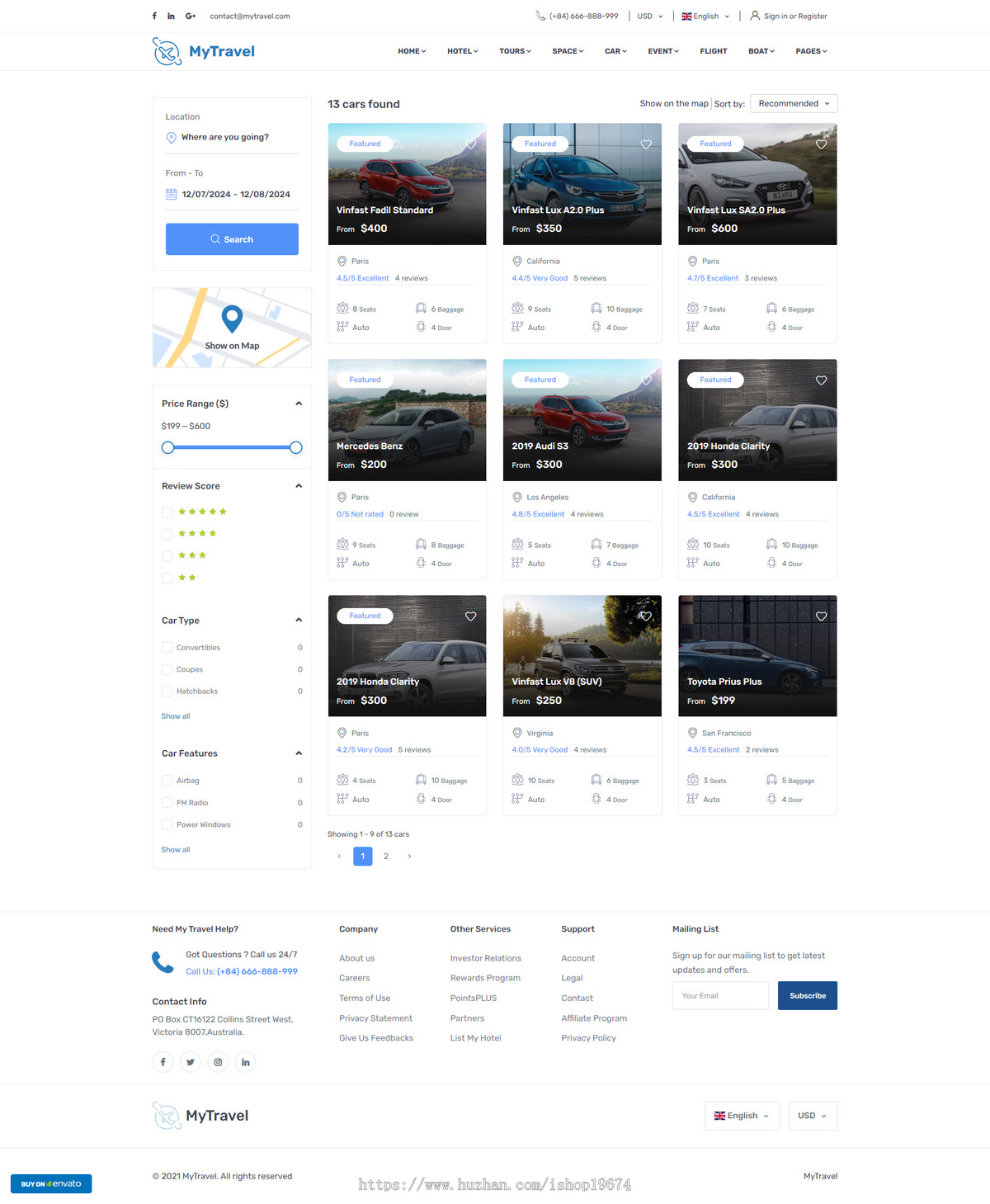Open the HOTEL menu

tap(463, 51)
